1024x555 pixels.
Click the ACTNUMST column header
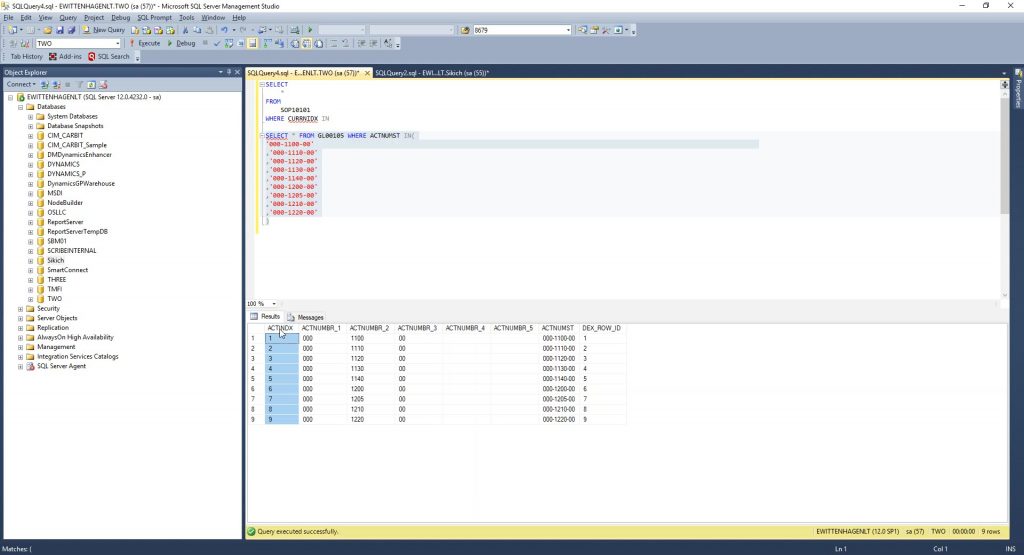point(557,328)
